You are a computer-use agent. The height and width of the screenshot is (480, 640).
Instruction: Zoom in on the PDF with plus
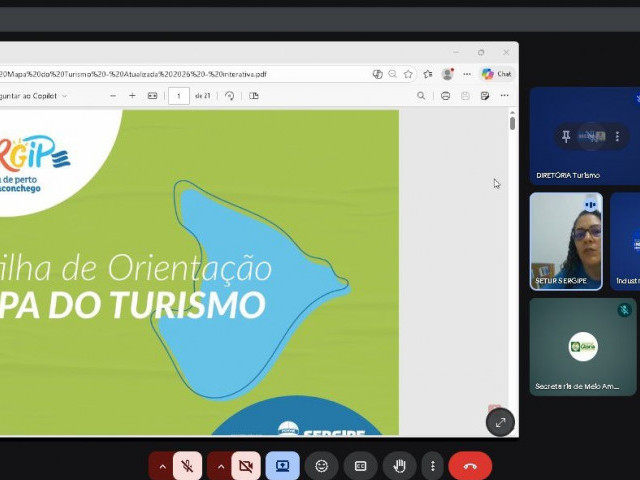132,96
